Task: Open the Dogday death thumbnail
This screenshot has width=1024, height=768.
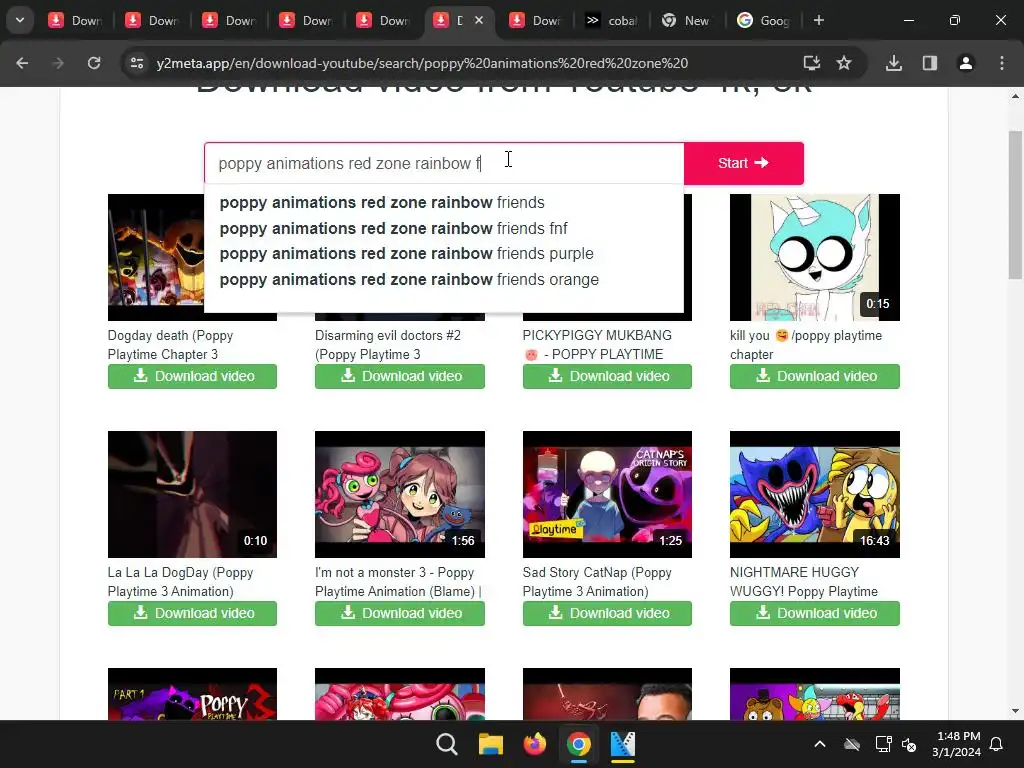Action: click(155, 257)
